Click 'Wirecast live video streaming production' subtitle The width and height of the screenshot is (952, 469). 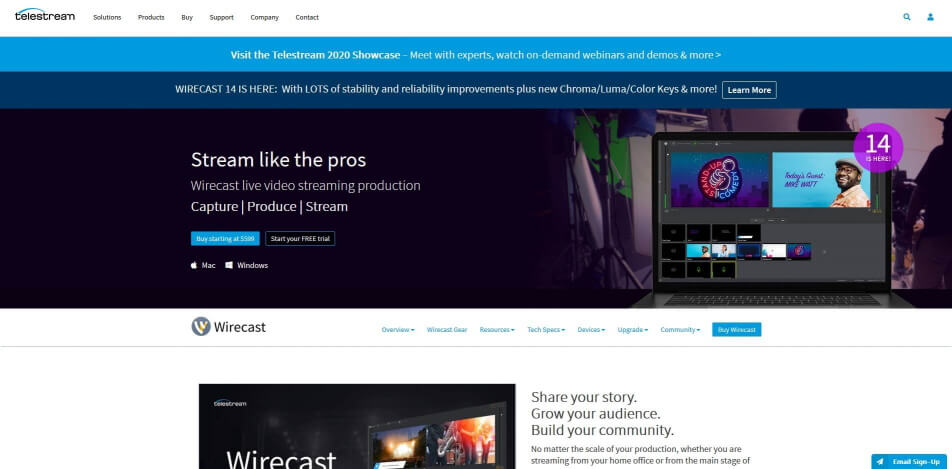click(x=305, y=185)
